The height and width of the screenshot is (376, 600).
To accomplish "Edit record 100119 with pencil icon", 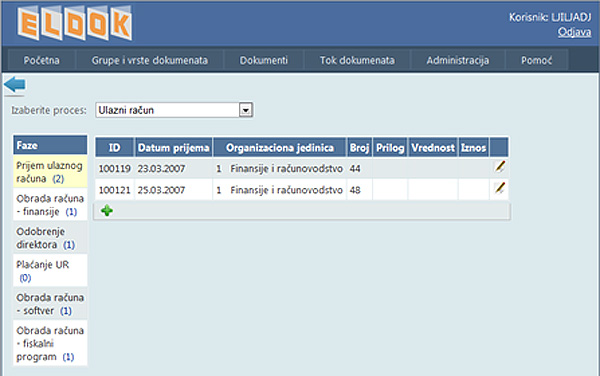I will pyautogui.click(x=499, y=167).
